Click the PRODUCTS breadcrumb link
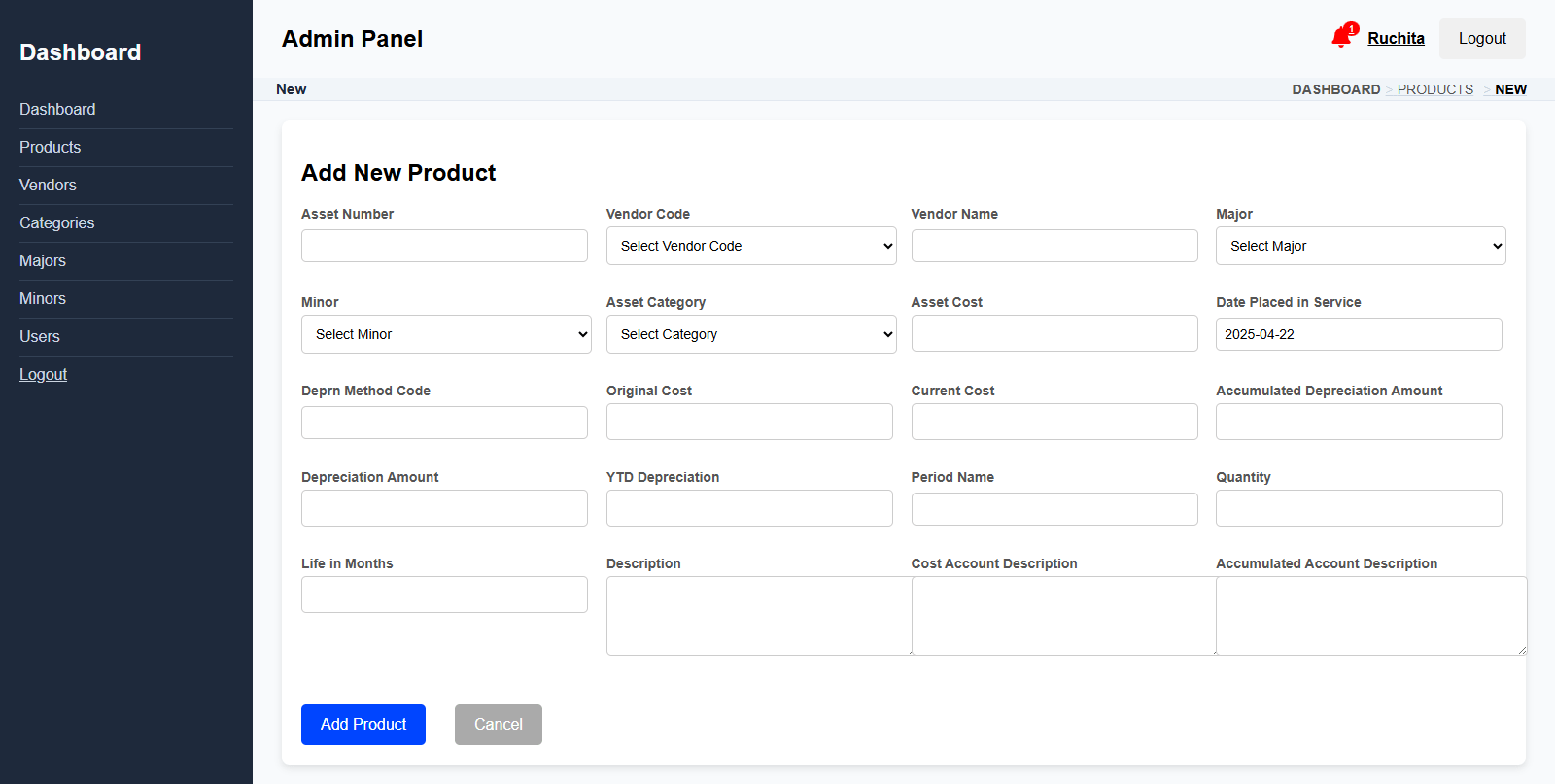 [x=1434, y=89]
